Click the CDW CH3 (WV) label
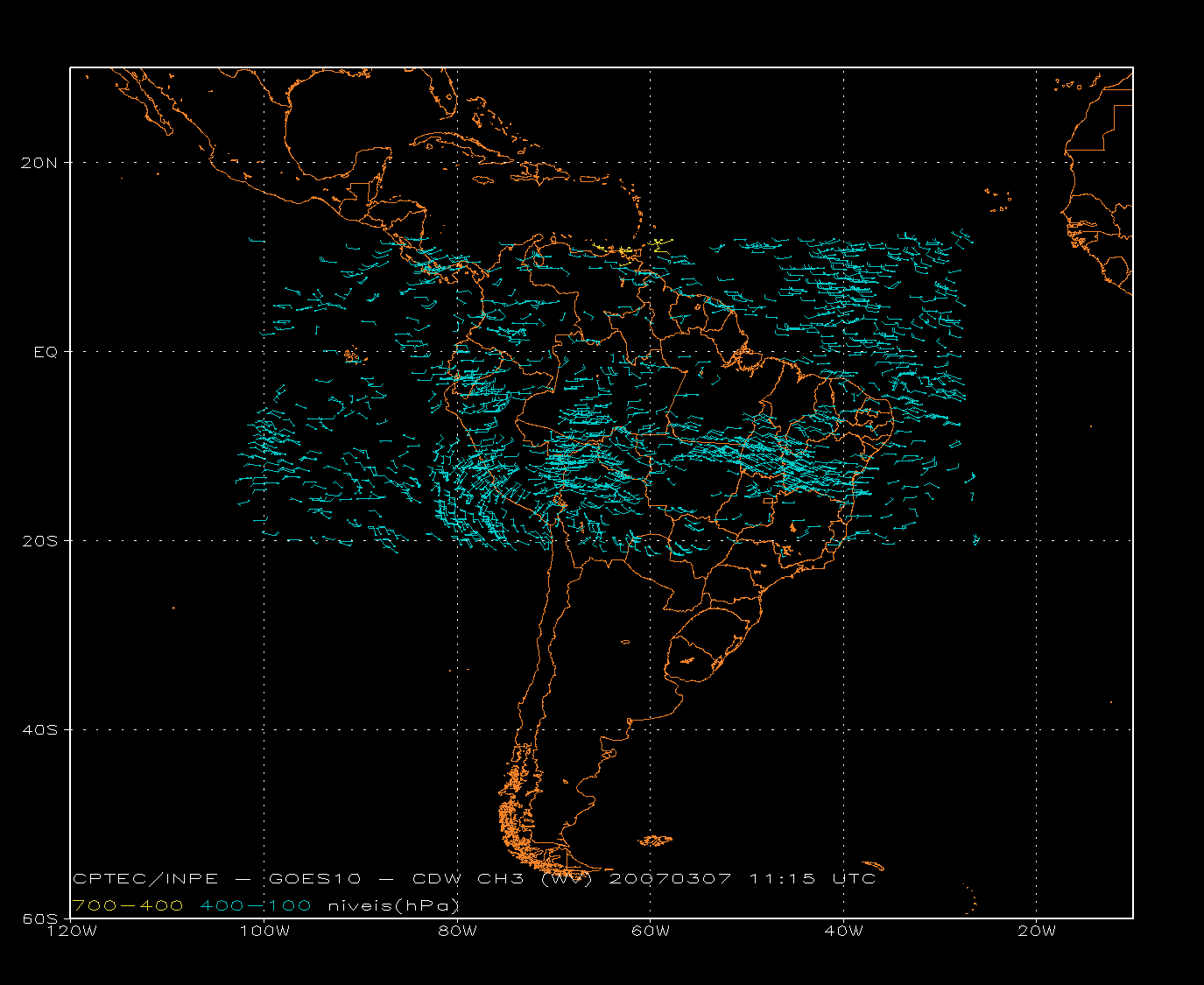The image size is (1204, 985). click(x=503, y=878)
